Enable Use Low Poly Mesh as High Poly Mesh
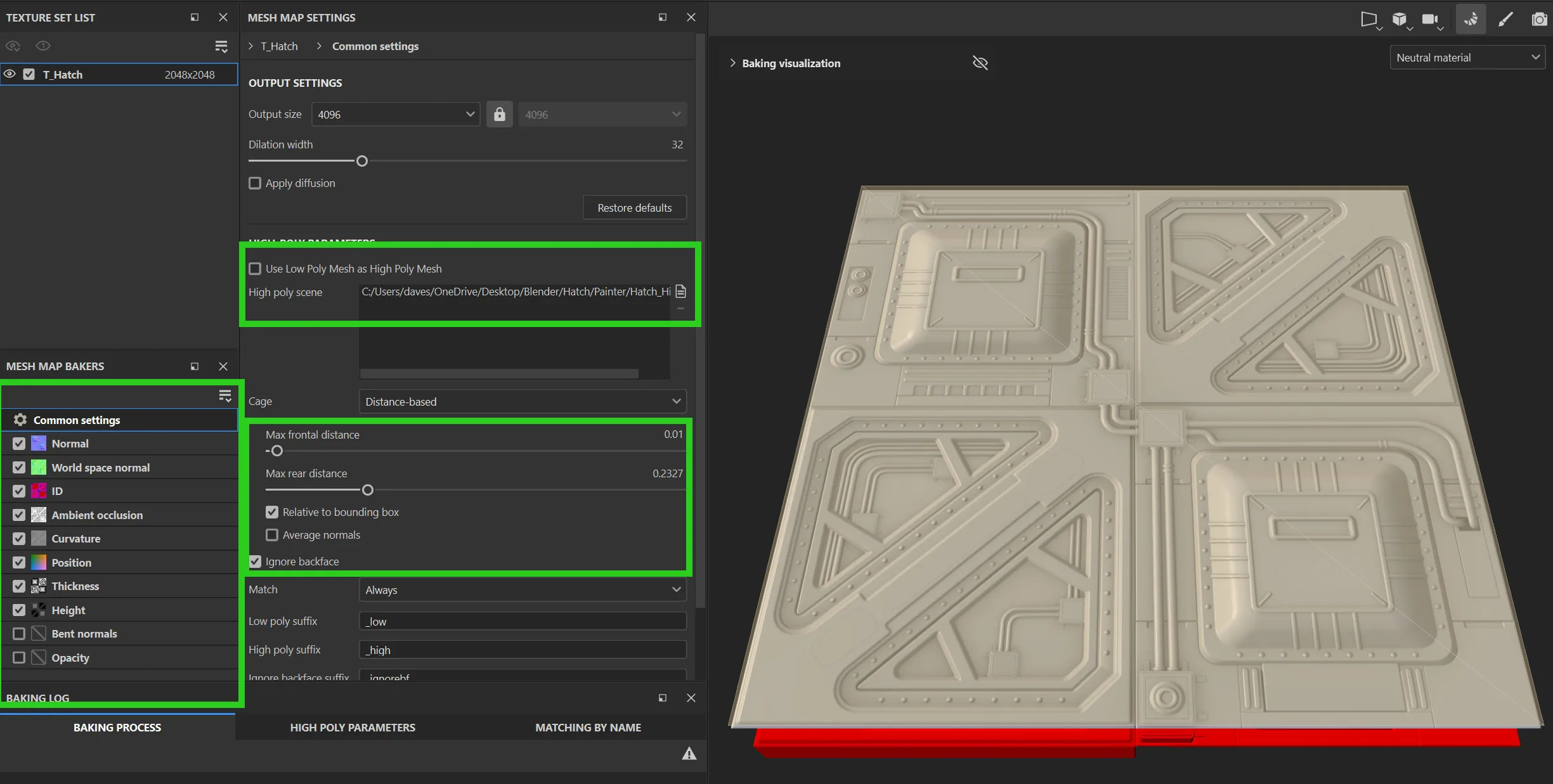This screenshot has height=784, width=1553. click(x=255, y=269)
